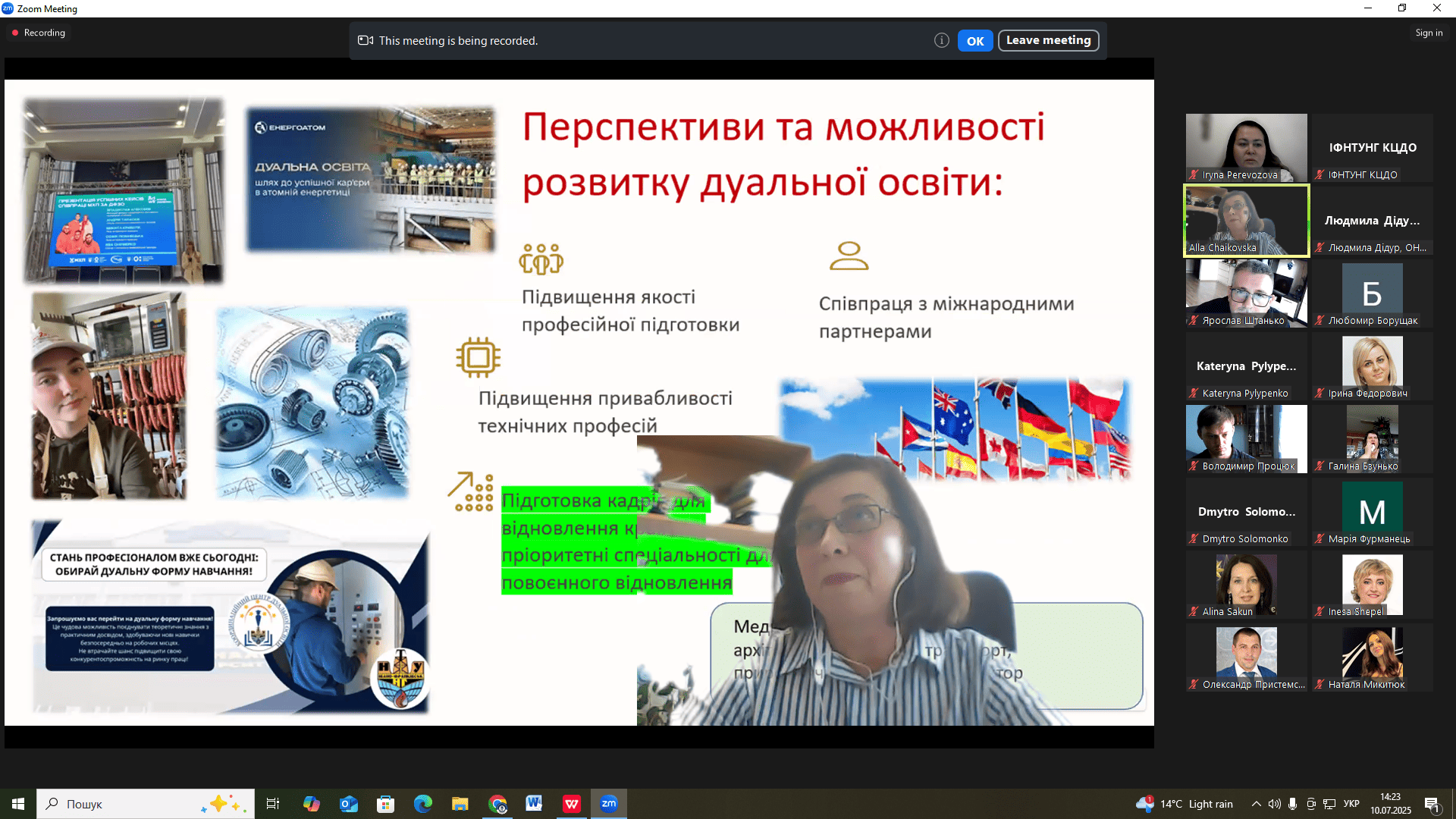The width and height of the screenshot is (1456, 819).
Task: Select Alina Sakun's photo tile
Action: (1246, 585)
